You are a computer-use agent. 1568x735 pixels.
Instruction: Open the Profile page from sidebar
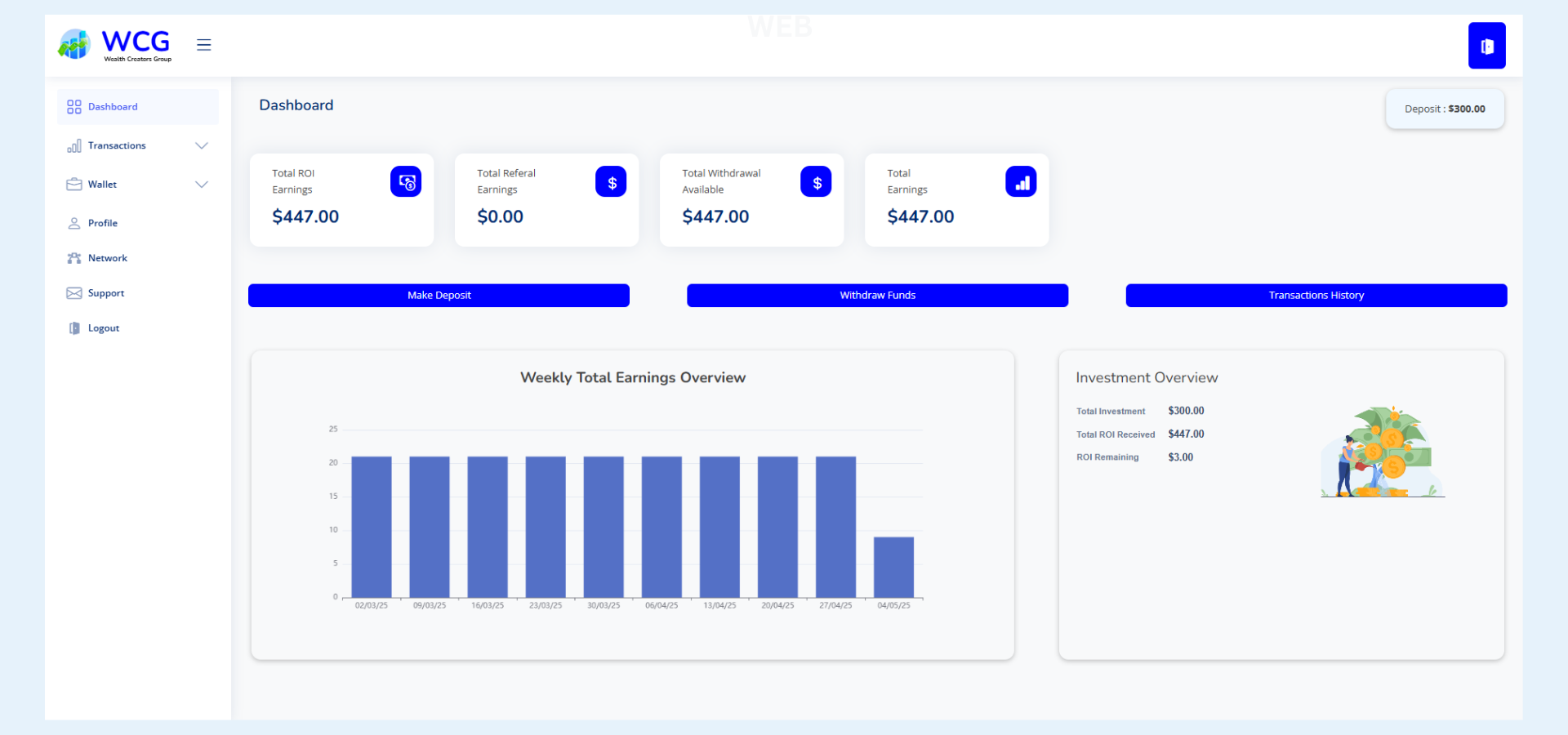coord(102,223)
